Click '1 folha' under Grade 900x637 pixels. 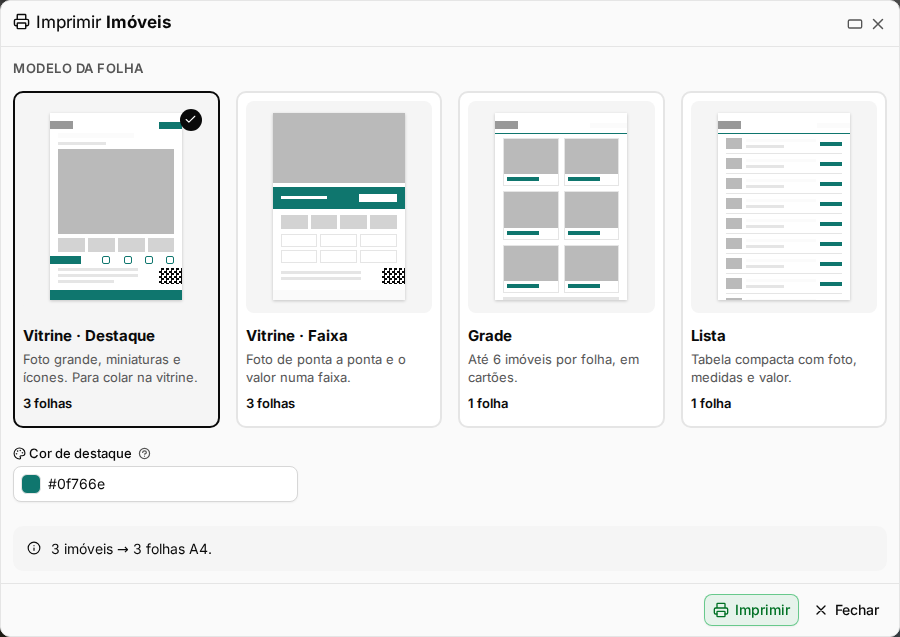click(x=488, y=403)
